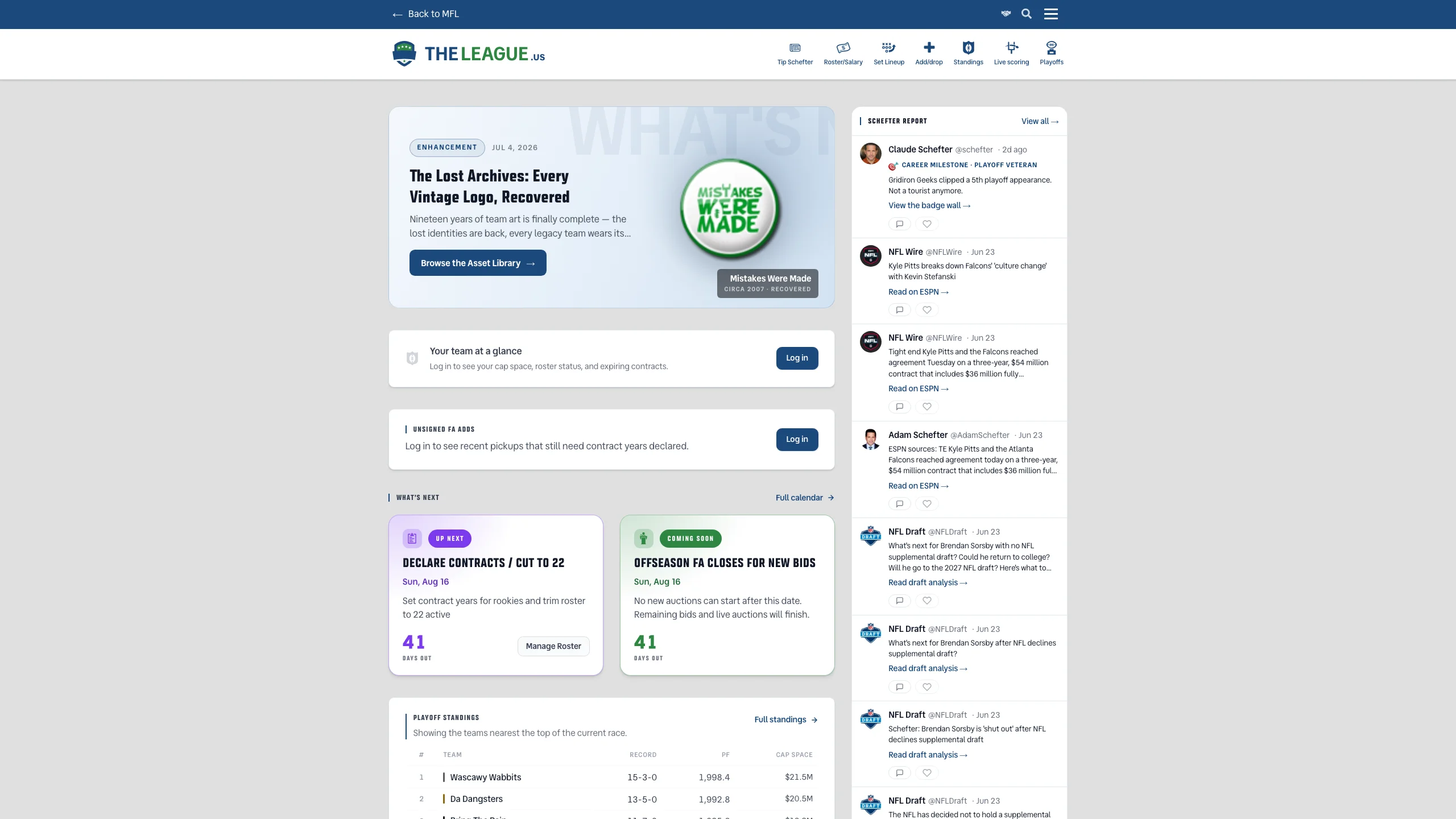Open Add/drop page
Viewport: 1456px width, 819px height.
click(929, 53)
